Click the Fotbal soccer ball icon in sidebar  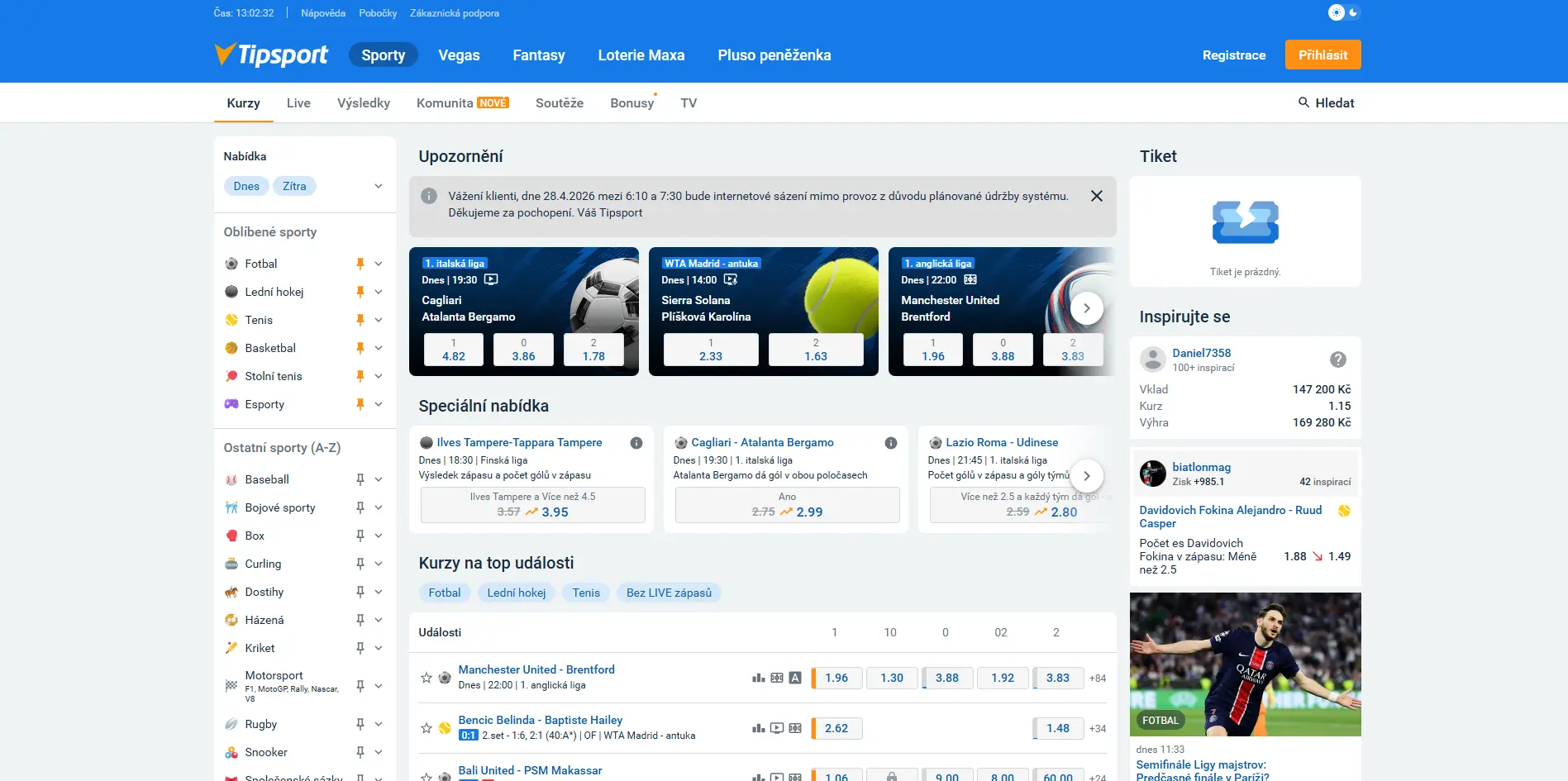[231, 264]
